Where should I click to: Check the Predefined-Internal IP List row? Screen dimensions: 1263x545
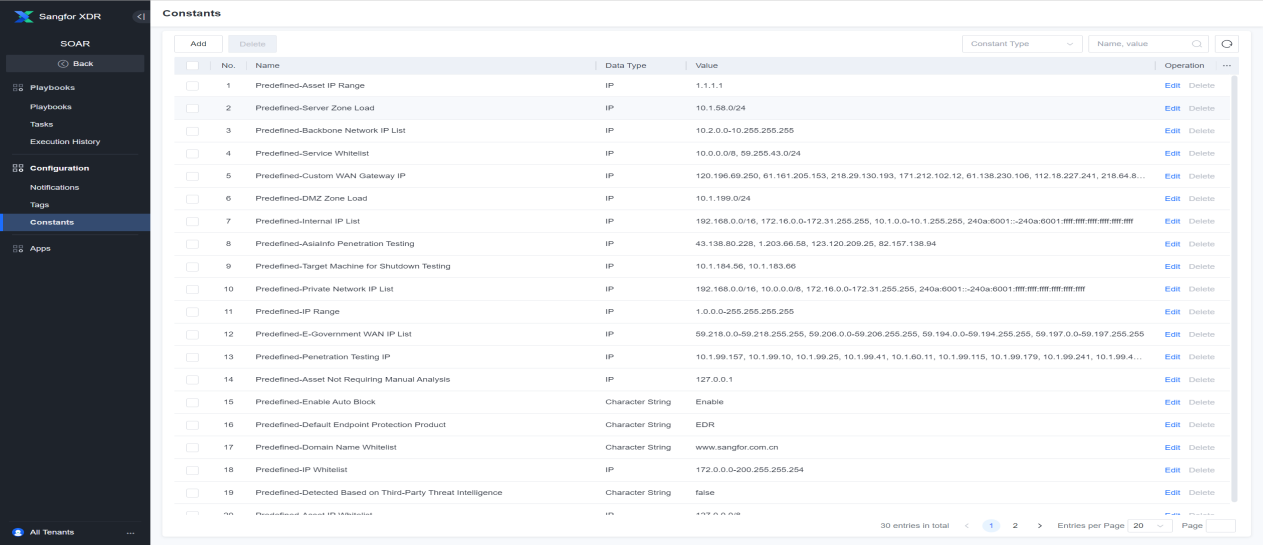click(x=192, y=221)
